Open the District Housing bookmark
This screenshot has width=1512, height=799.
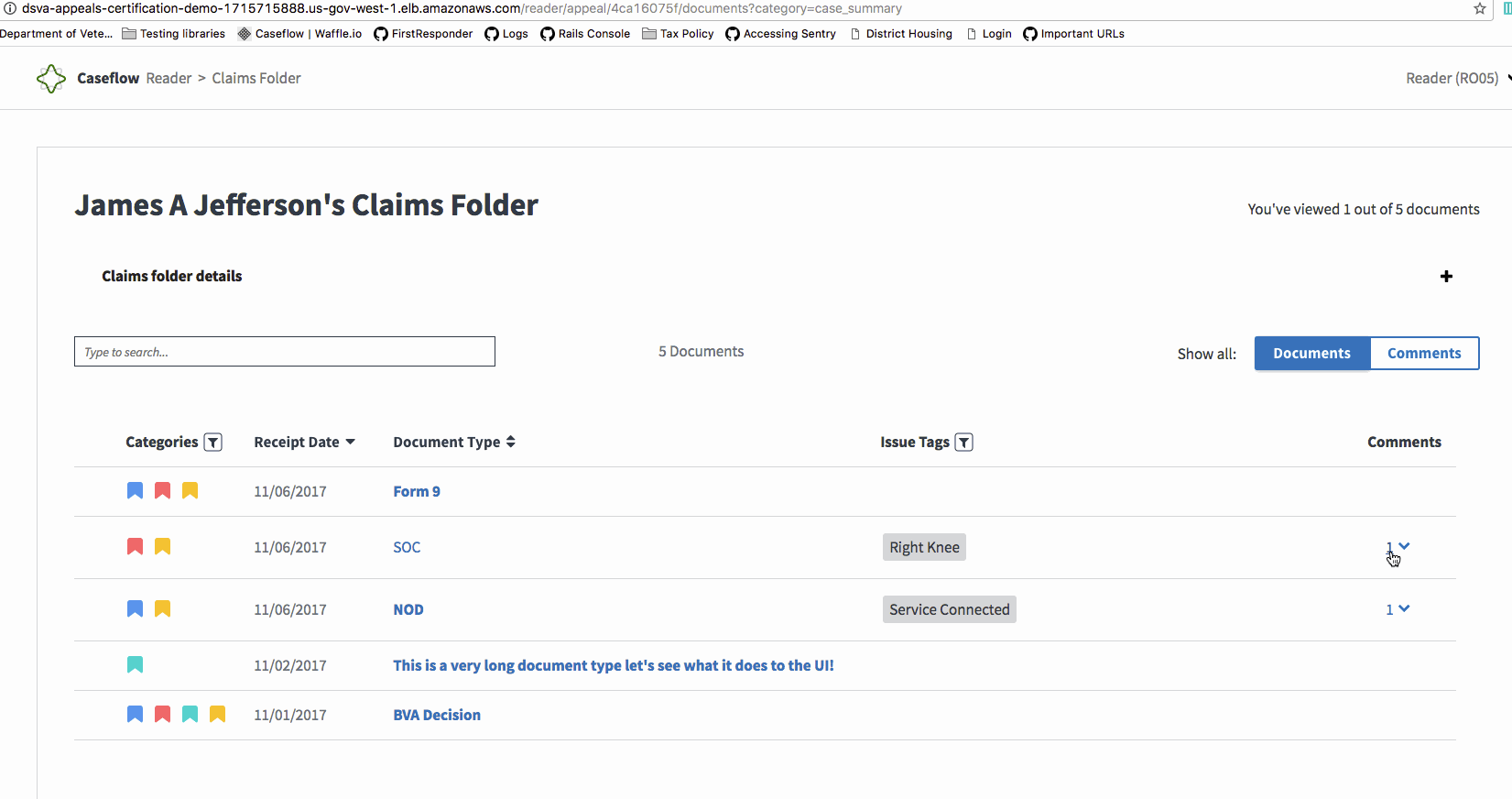[x=901, y=34]
